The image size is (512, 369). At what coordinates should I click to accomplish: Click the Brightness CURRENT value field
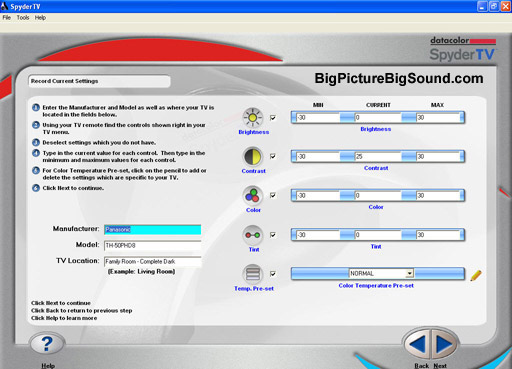pos(378,118)
